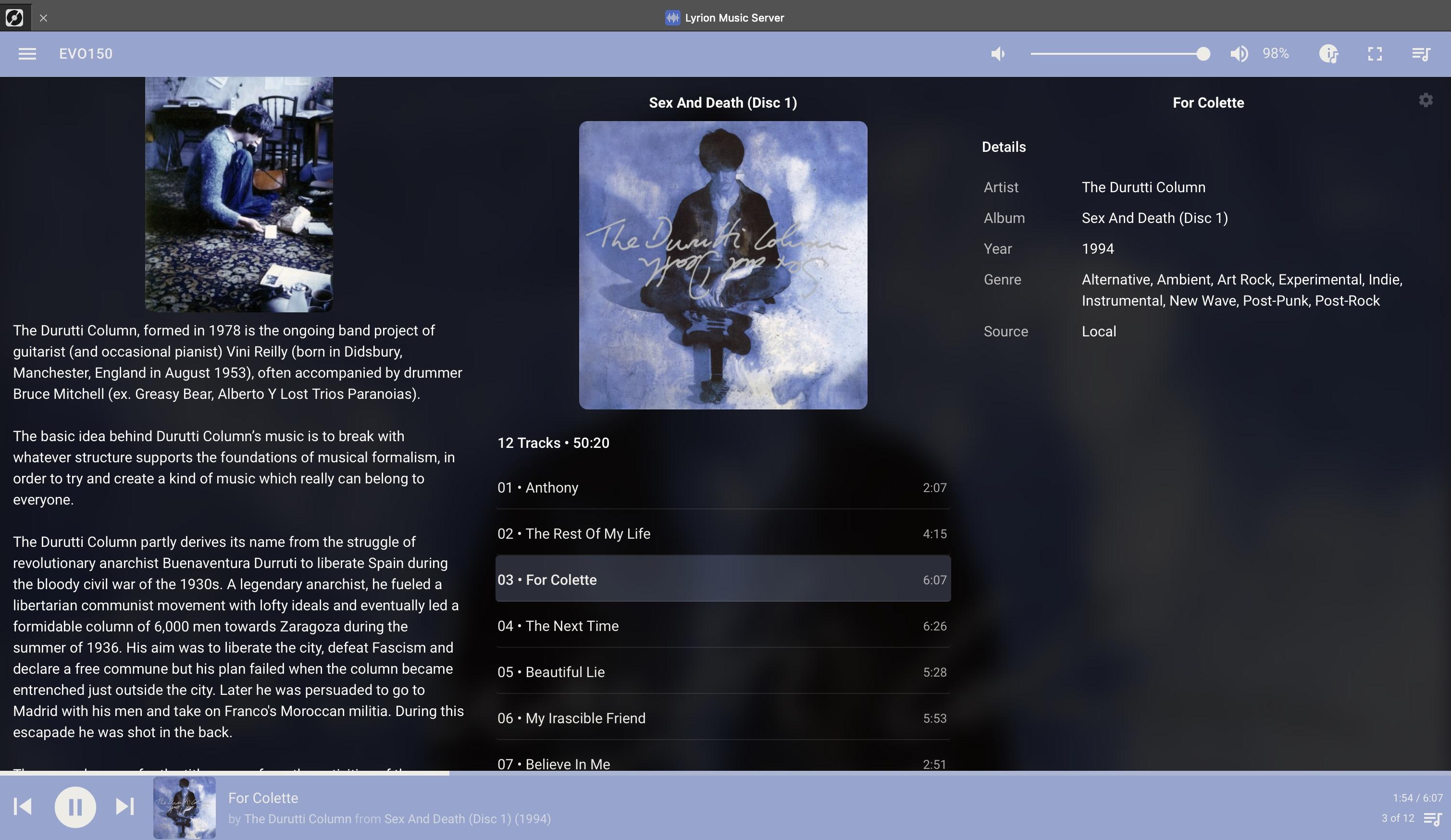Play track 05 Beautiful Lie
The image size is (1451, 840).
[x=723, y=672]
